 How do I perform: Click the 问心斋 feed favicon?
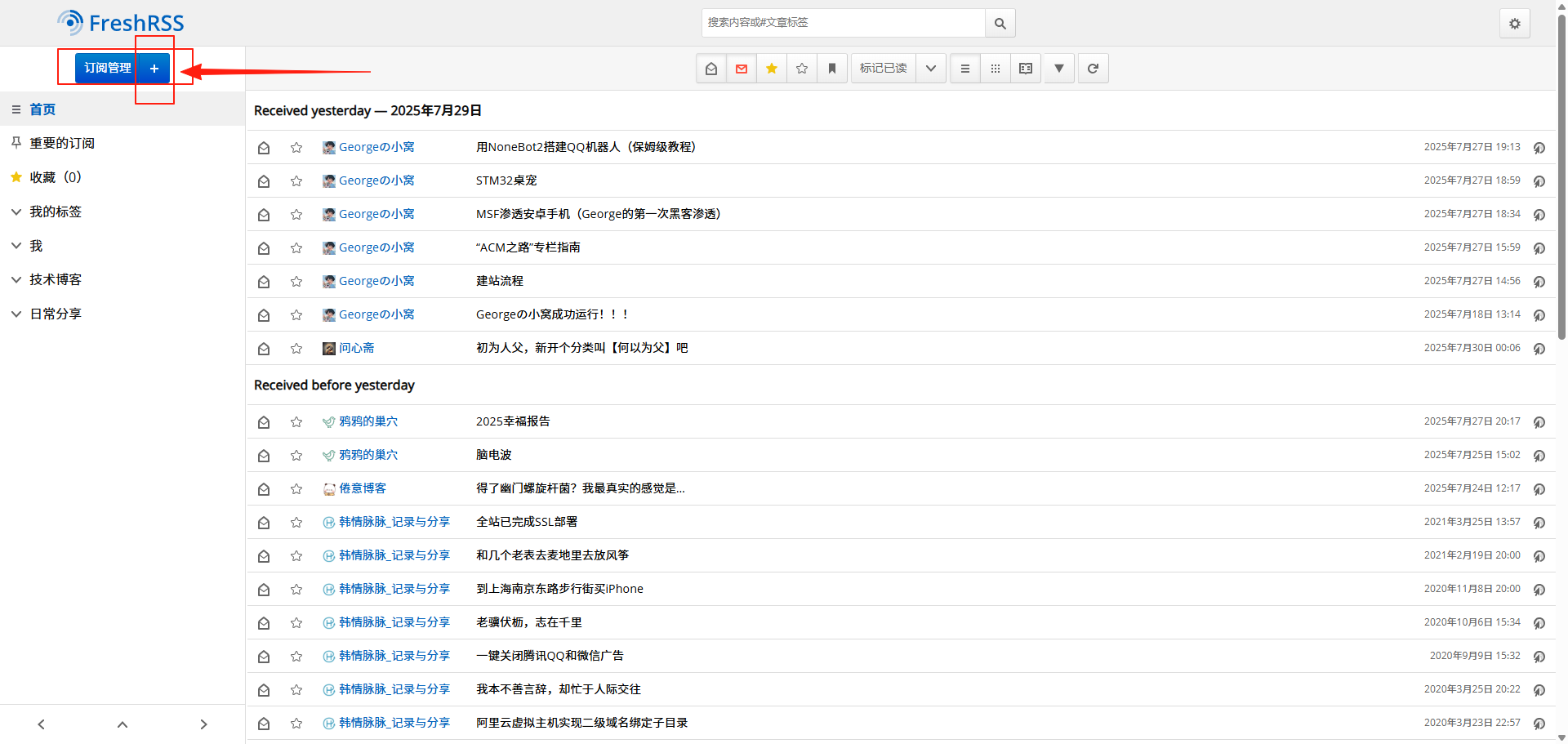point(329,349)
